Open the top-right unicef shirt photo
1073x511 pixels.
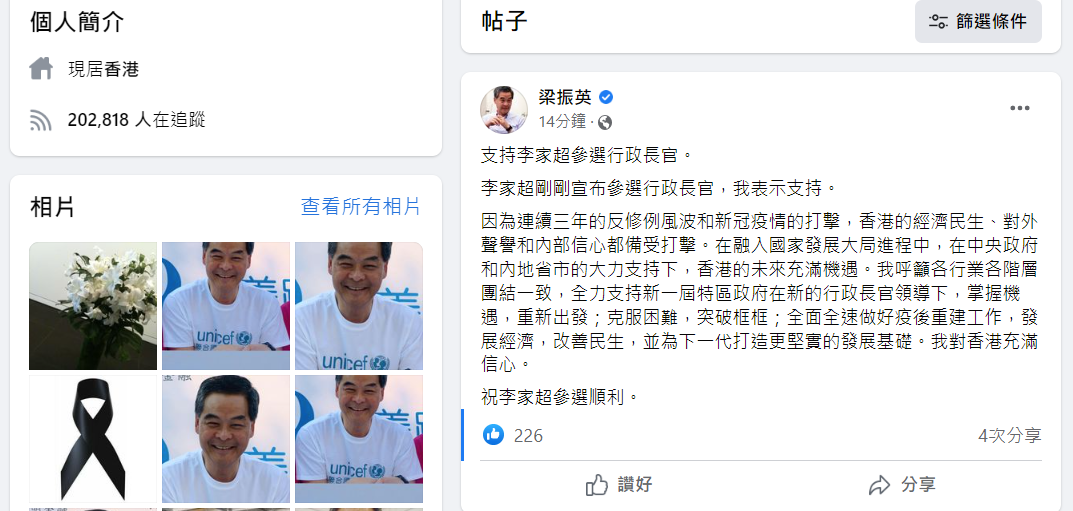click(x=359, y=306)
